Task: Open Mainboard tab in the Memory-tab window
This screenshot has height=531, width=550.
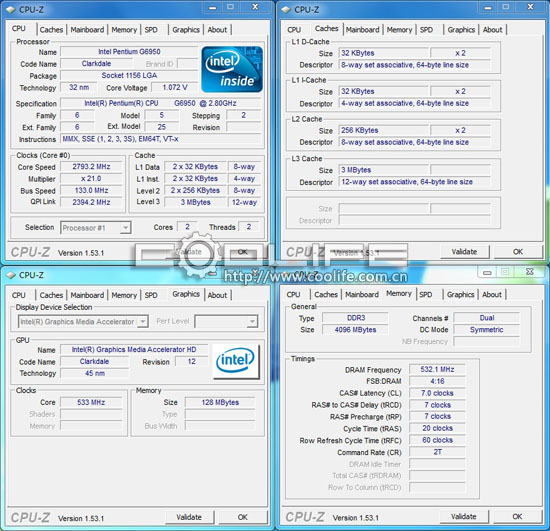Action: point(362,295)
